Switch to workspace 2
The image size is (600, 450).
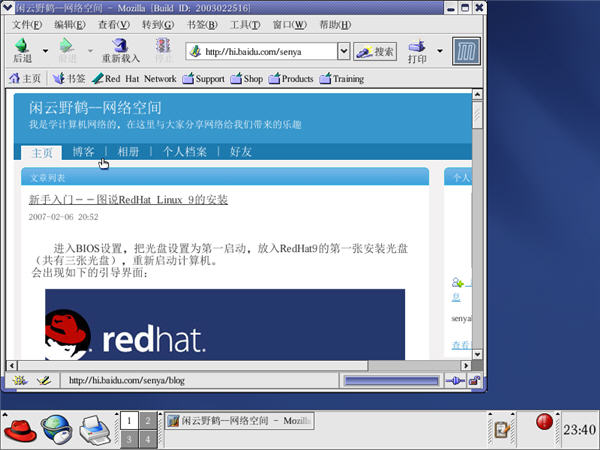148,421
